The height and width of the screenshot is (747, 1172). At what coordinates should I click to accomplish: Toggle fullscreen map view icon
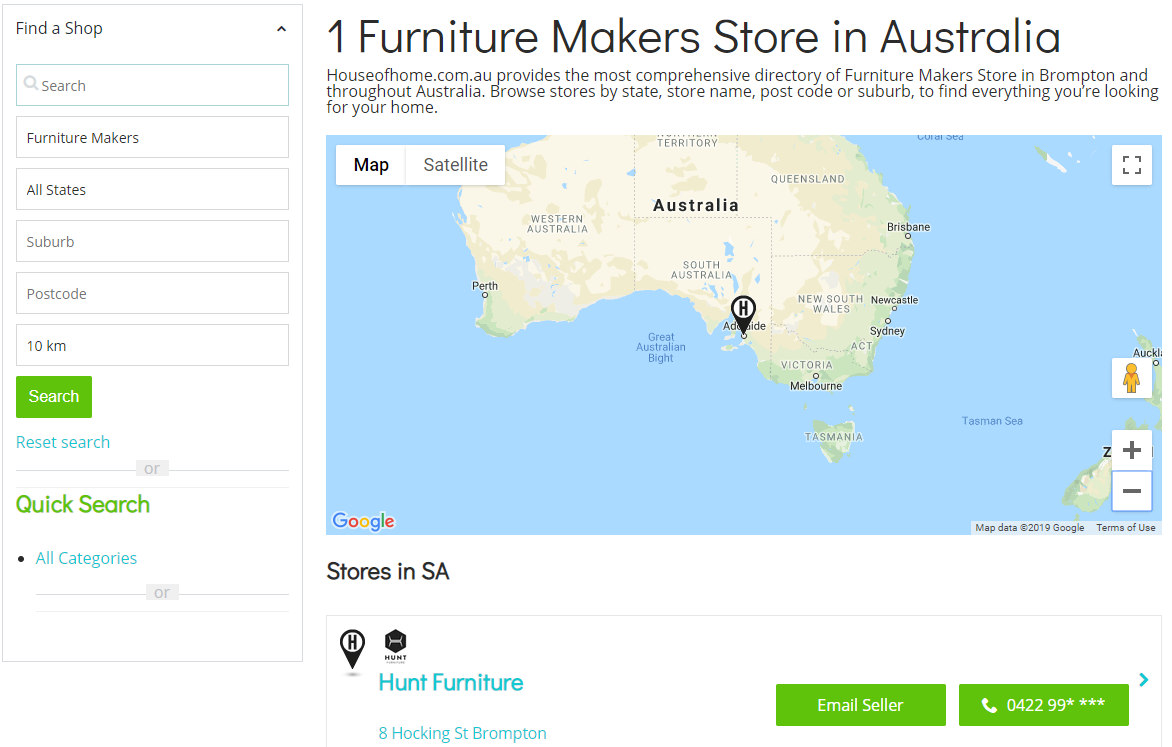tap(1132, 165)
